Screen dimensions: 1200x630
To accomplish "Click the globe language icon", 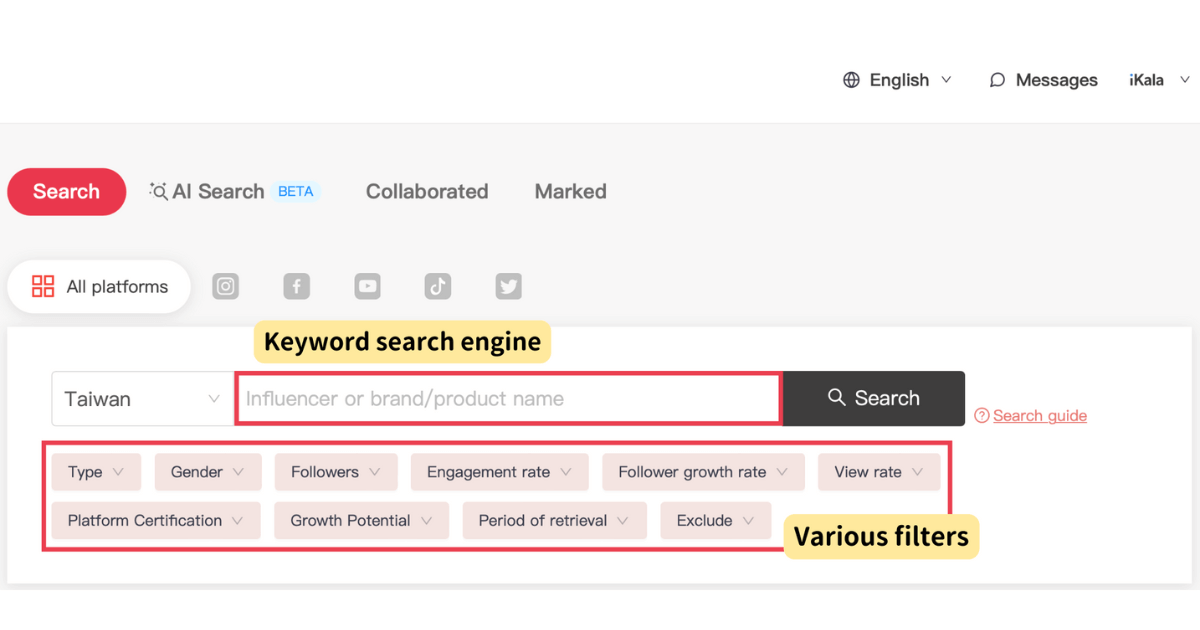I will coord(851,80).
